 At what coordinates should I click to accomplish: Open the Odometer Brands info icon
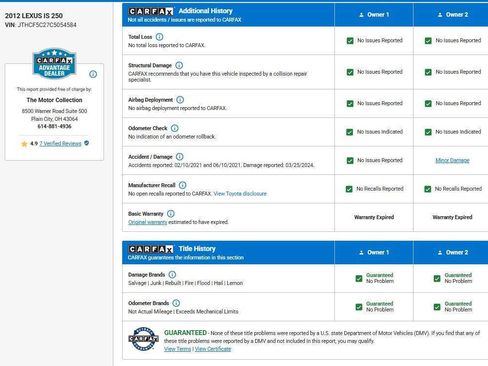click(176, 303)
